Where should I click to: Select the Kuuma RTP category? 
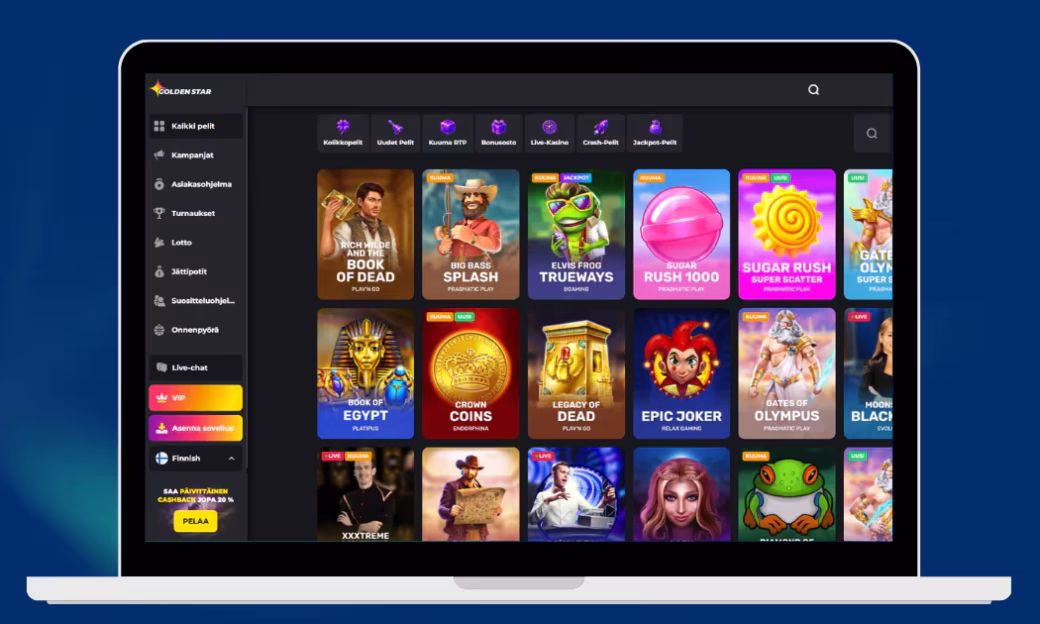click(448, 133)
